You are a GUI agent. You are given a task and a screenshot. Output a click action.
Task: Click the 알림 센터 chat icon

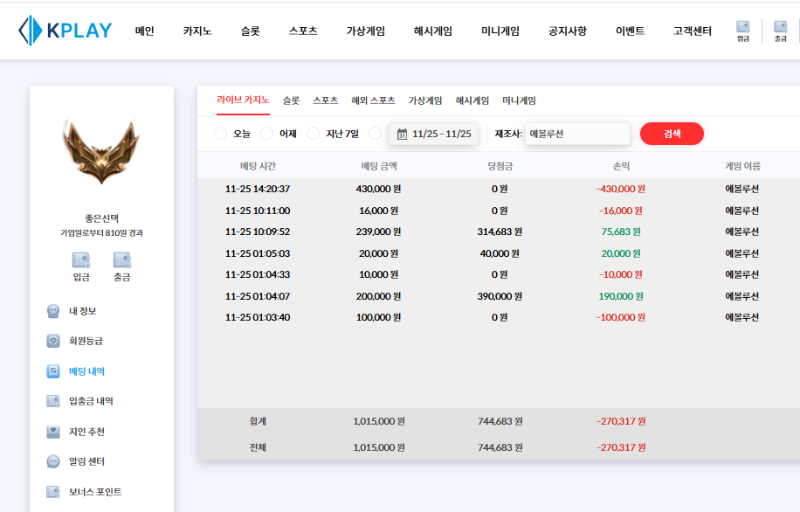pos(53,461)
